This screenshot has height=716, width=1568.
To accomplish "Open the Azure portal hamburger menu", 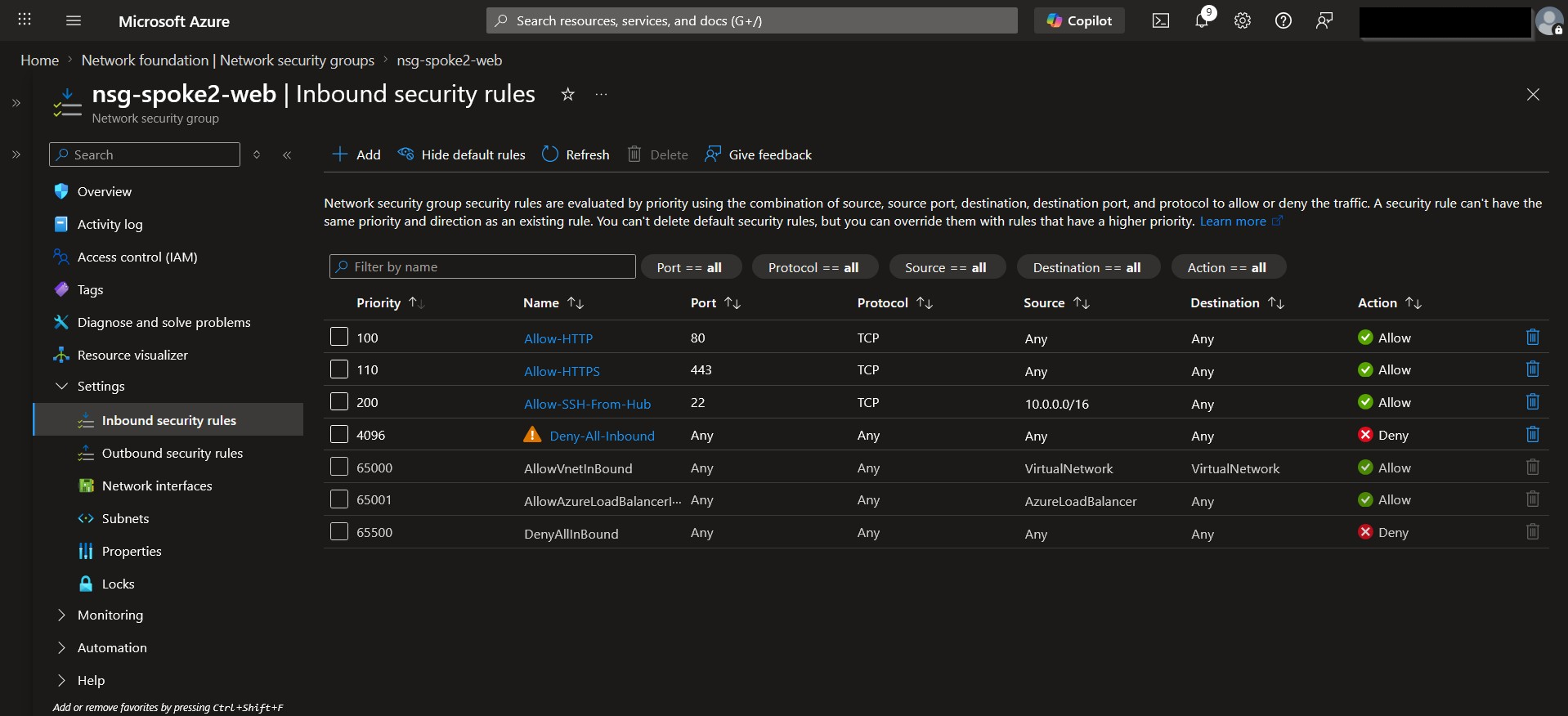I will point(74,20).
